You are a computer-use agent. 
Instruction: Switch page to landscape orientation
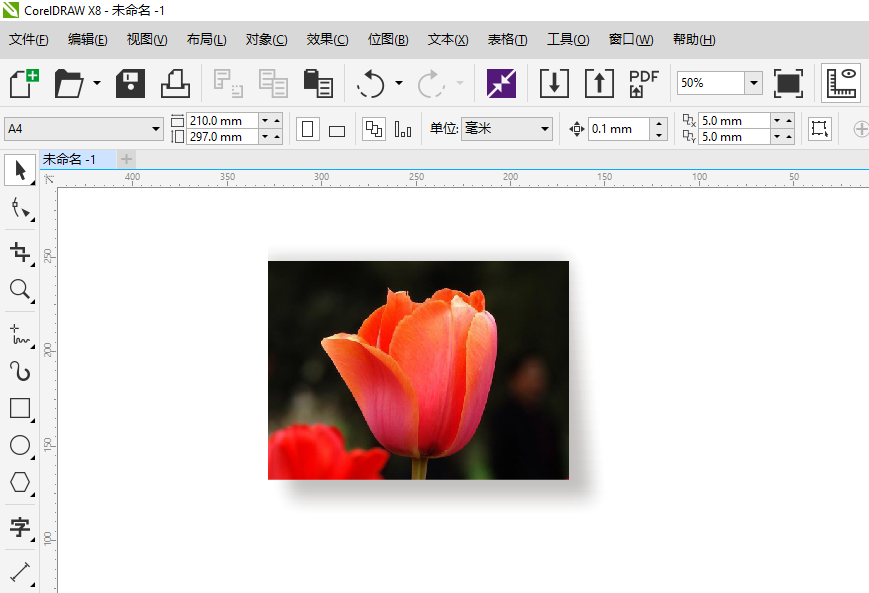337,130
